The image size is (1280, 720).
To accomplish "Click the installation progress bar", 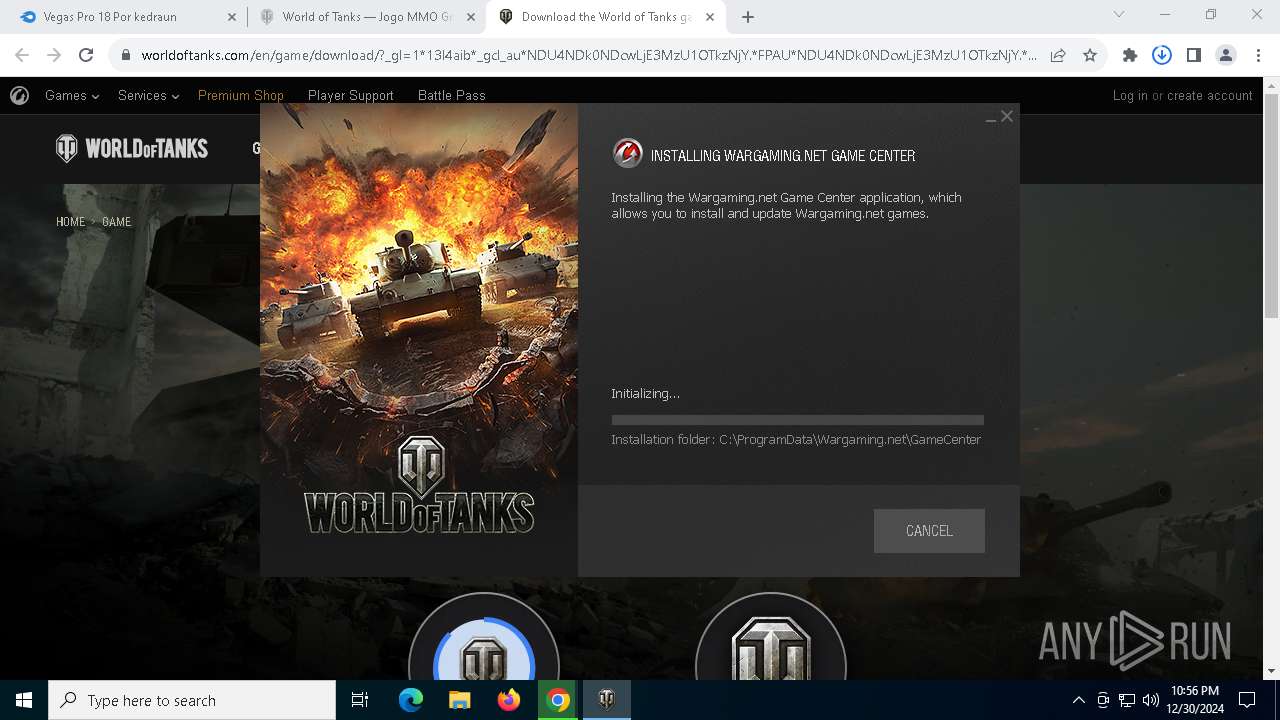I will coord(797,420).
